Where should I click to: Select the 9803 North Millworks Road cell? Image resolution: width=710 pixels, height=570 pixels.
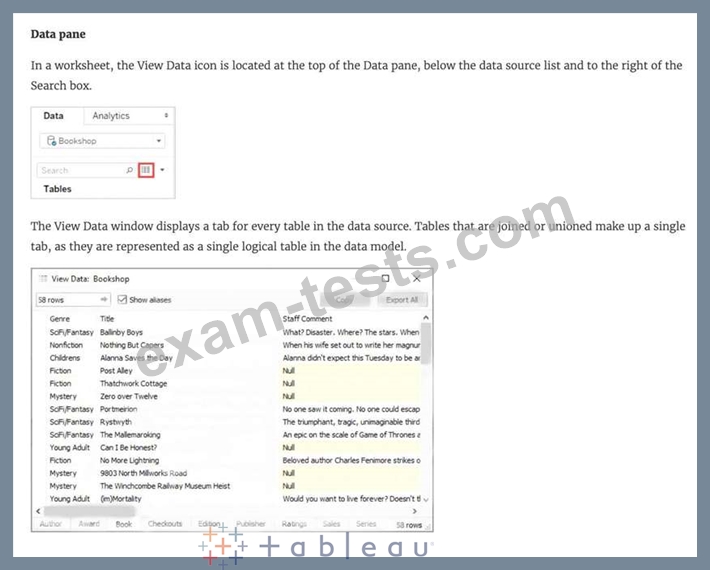pyautogui.click(x=144, y=473)
